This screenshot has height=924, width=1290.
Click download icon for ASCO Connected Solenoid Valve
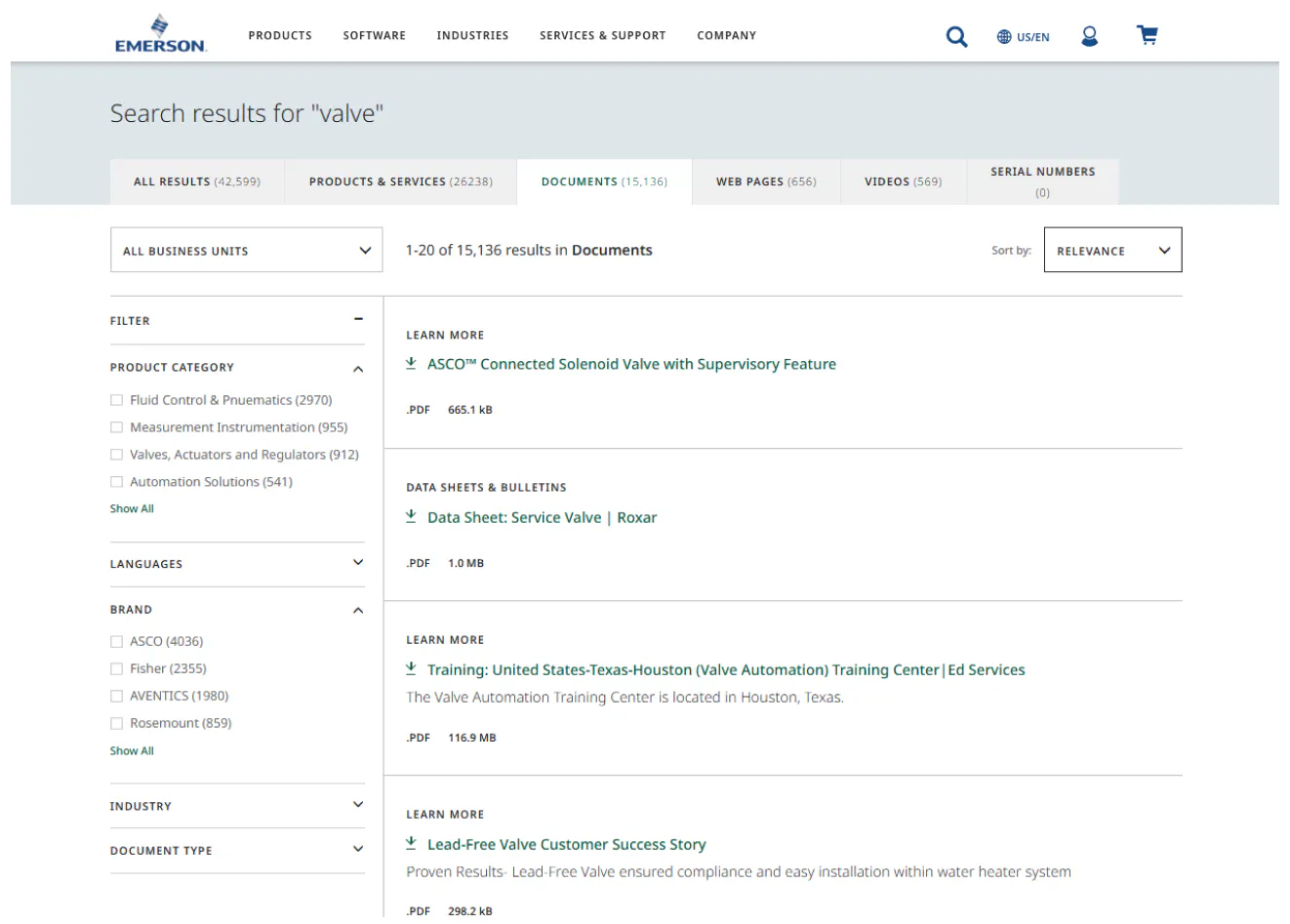coord(411,364)
